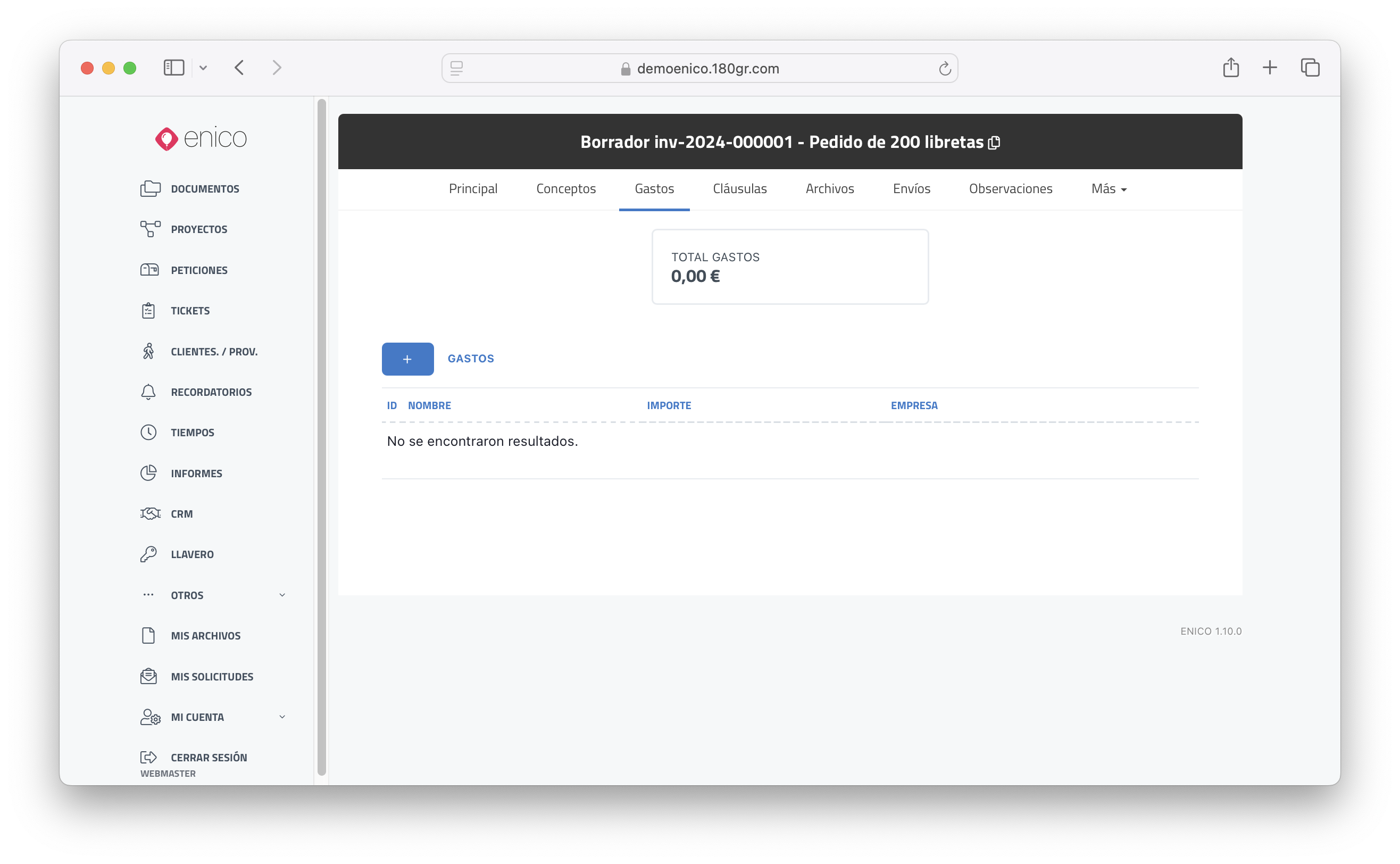
Task: Switch to the Cláusulas tab
Action: (x=739, y=188)
